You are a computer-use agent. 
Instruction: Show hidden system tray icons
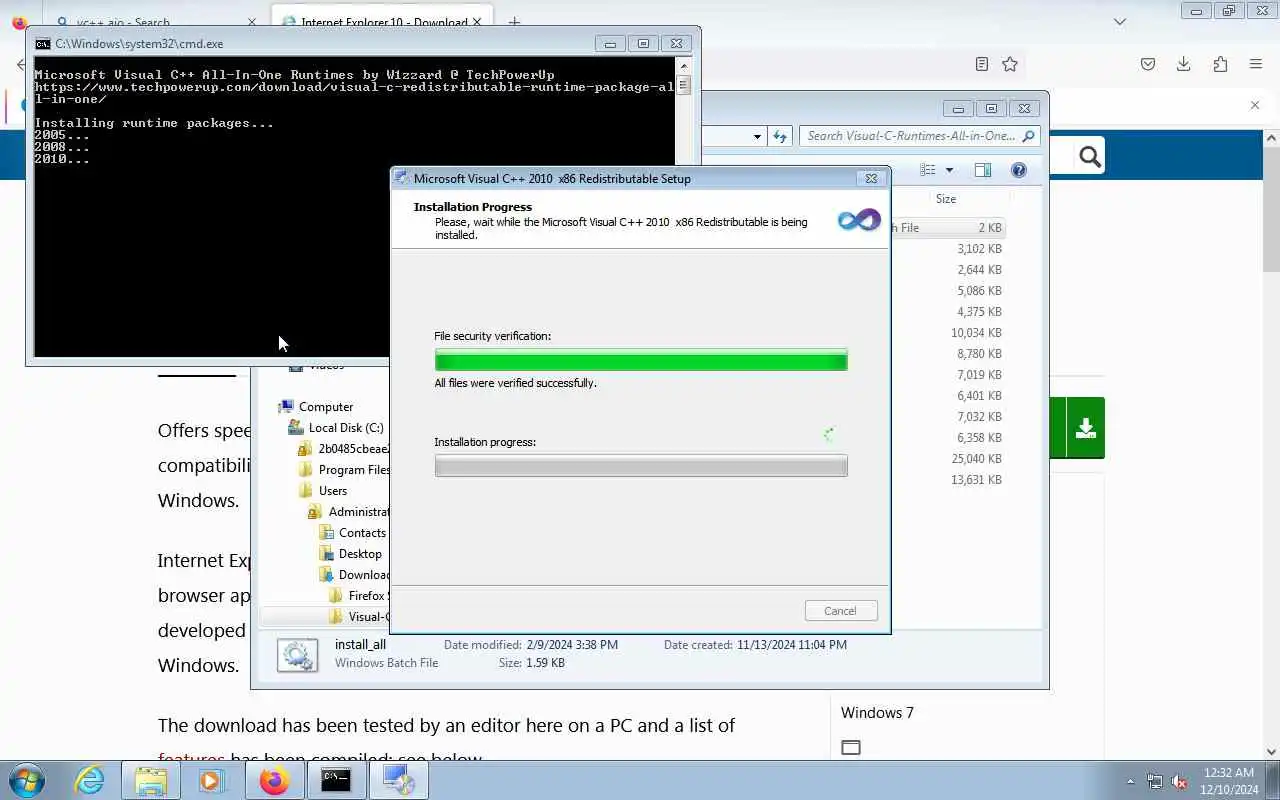coord(1131,781)
